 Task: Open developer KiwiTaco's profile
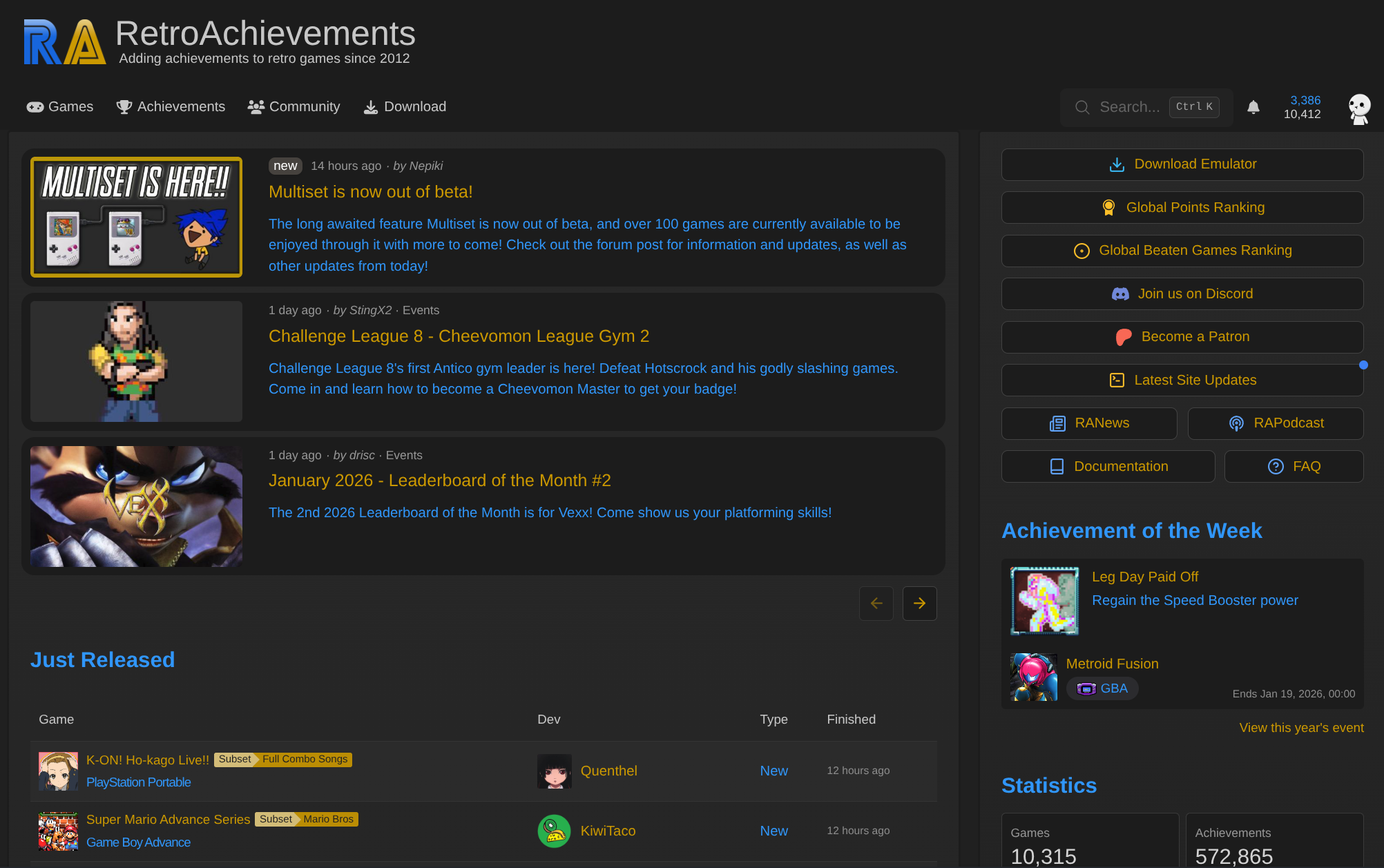click(x=608, y=831)
